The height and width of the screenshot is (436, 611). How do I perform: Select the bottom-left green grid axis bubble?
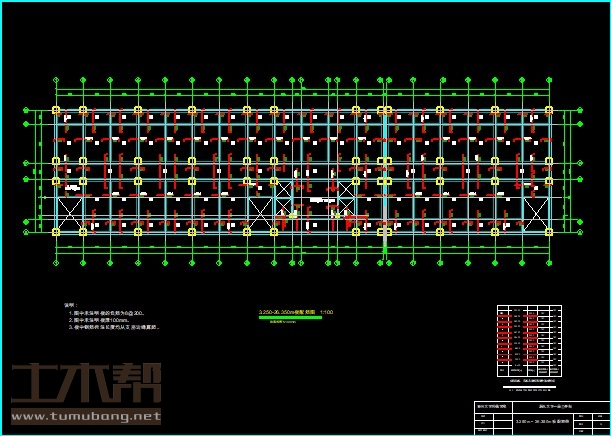pyautogui.click(x=56, y=260)
